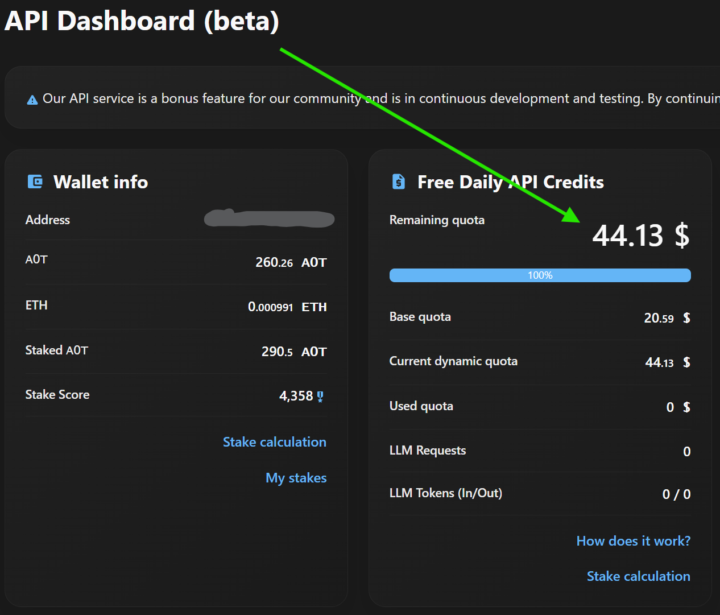Click the Wallet info heading

(x=101, y=182)
